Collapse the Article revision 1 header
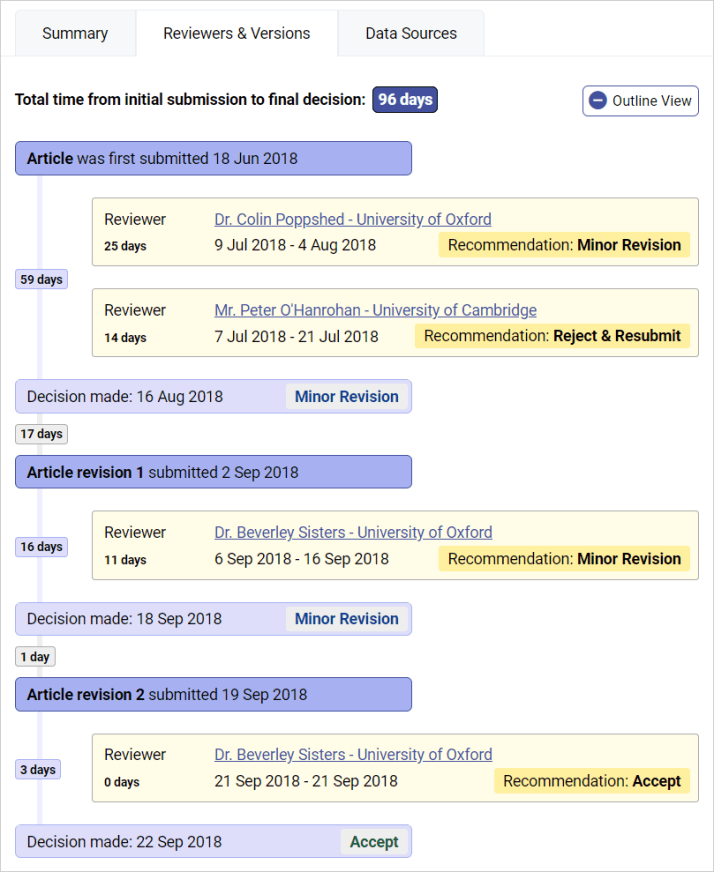The height and width of the screenshot is (872, 714). [213, 472]
